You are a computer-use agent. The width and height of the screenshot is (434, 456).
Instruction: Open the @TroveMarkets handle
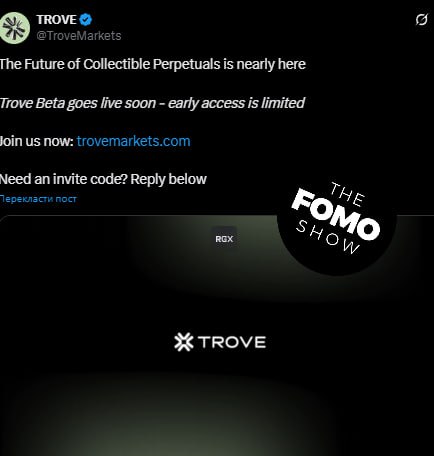[79, 36]
